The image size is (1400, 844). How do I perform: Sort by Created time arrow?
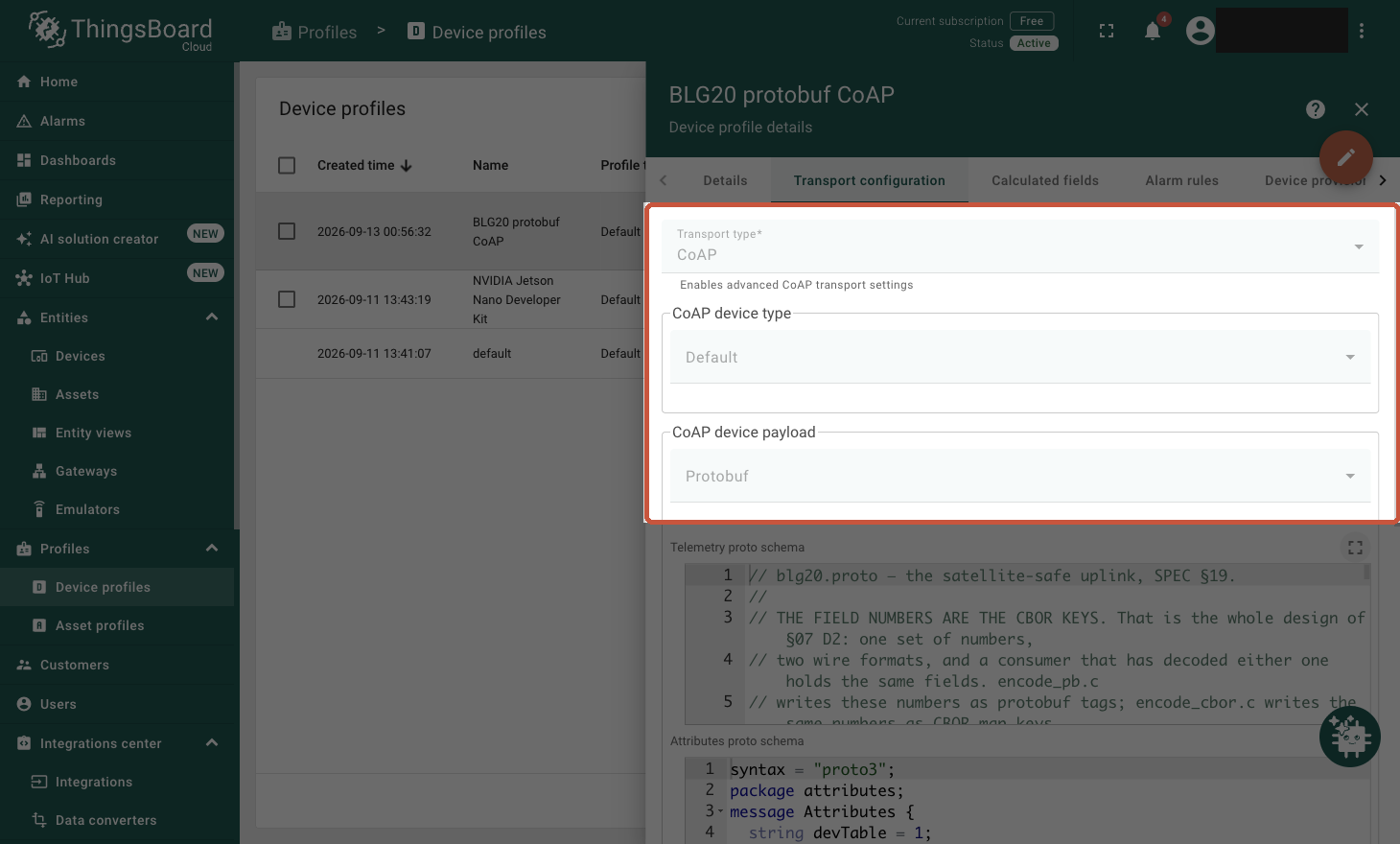407,166
